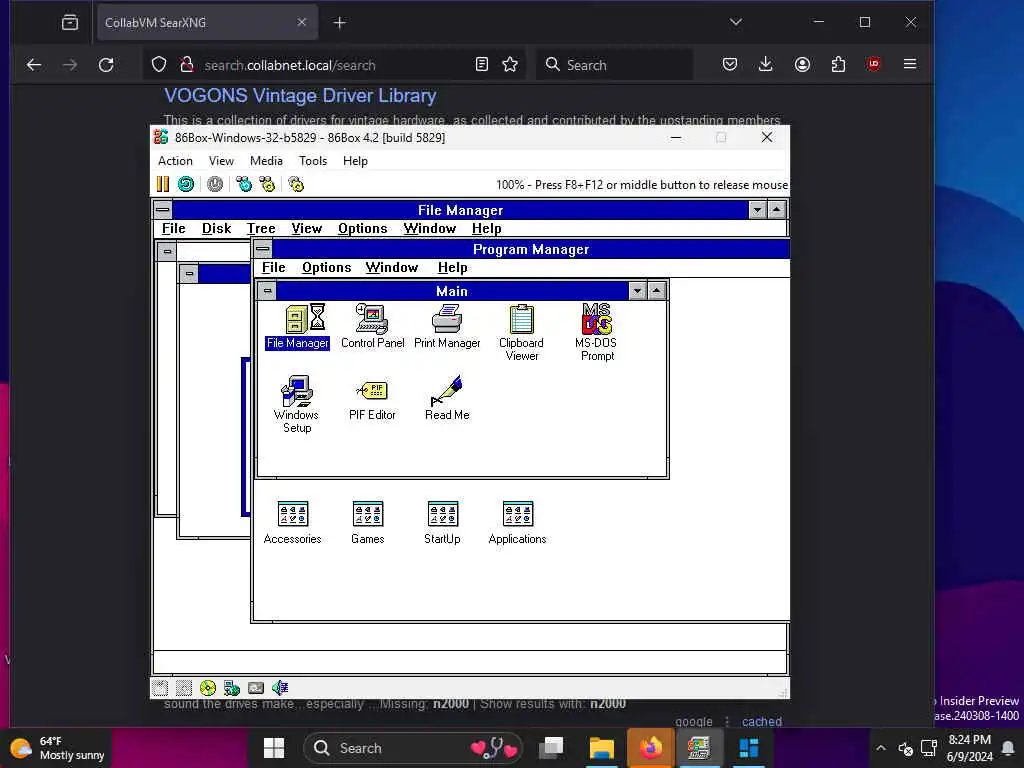Maximize the Main group with up arrow
The height and width of the screenshot is (768, 1024).
point(656,291)
